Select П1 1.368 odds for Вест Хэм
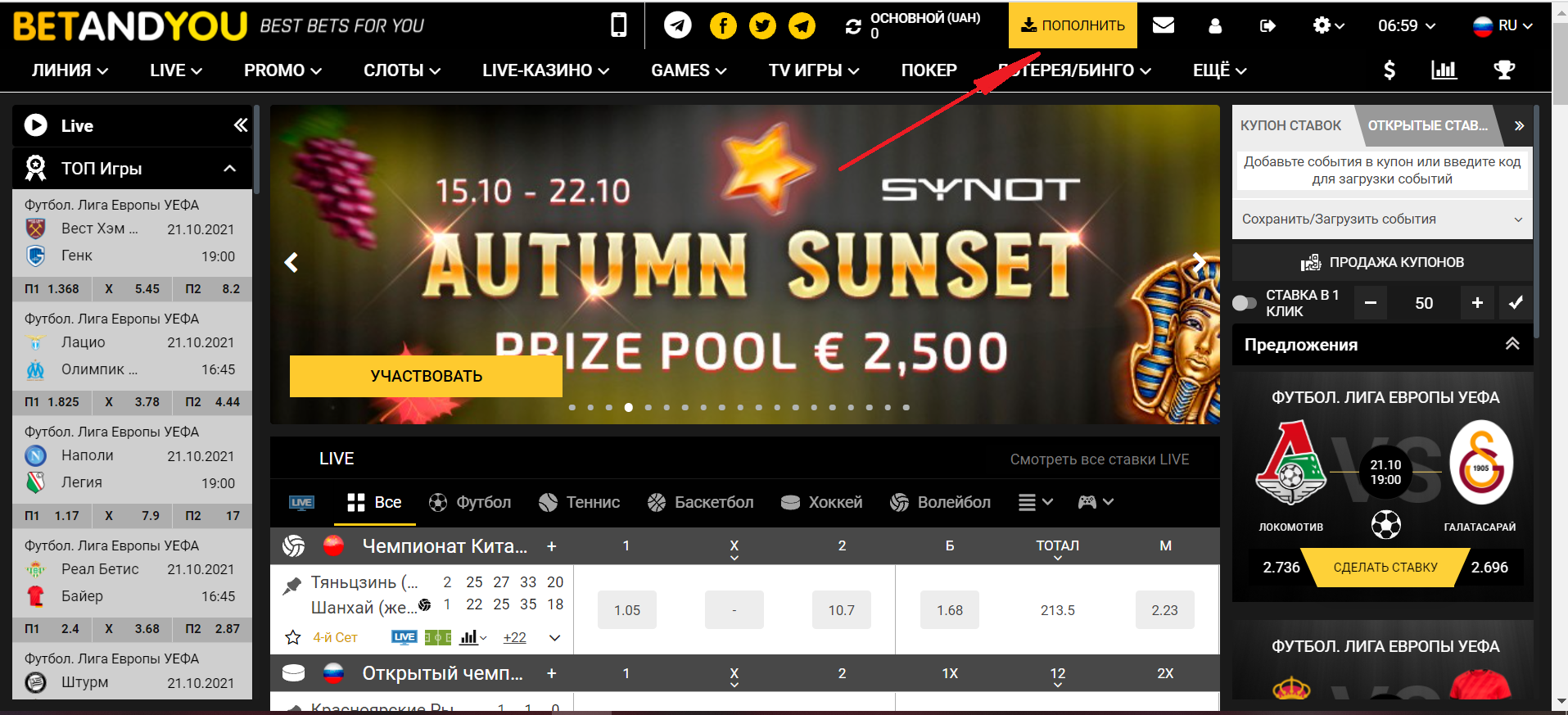Image resolution: width=1568 pixels, height=715 pixels. (52, 288)
